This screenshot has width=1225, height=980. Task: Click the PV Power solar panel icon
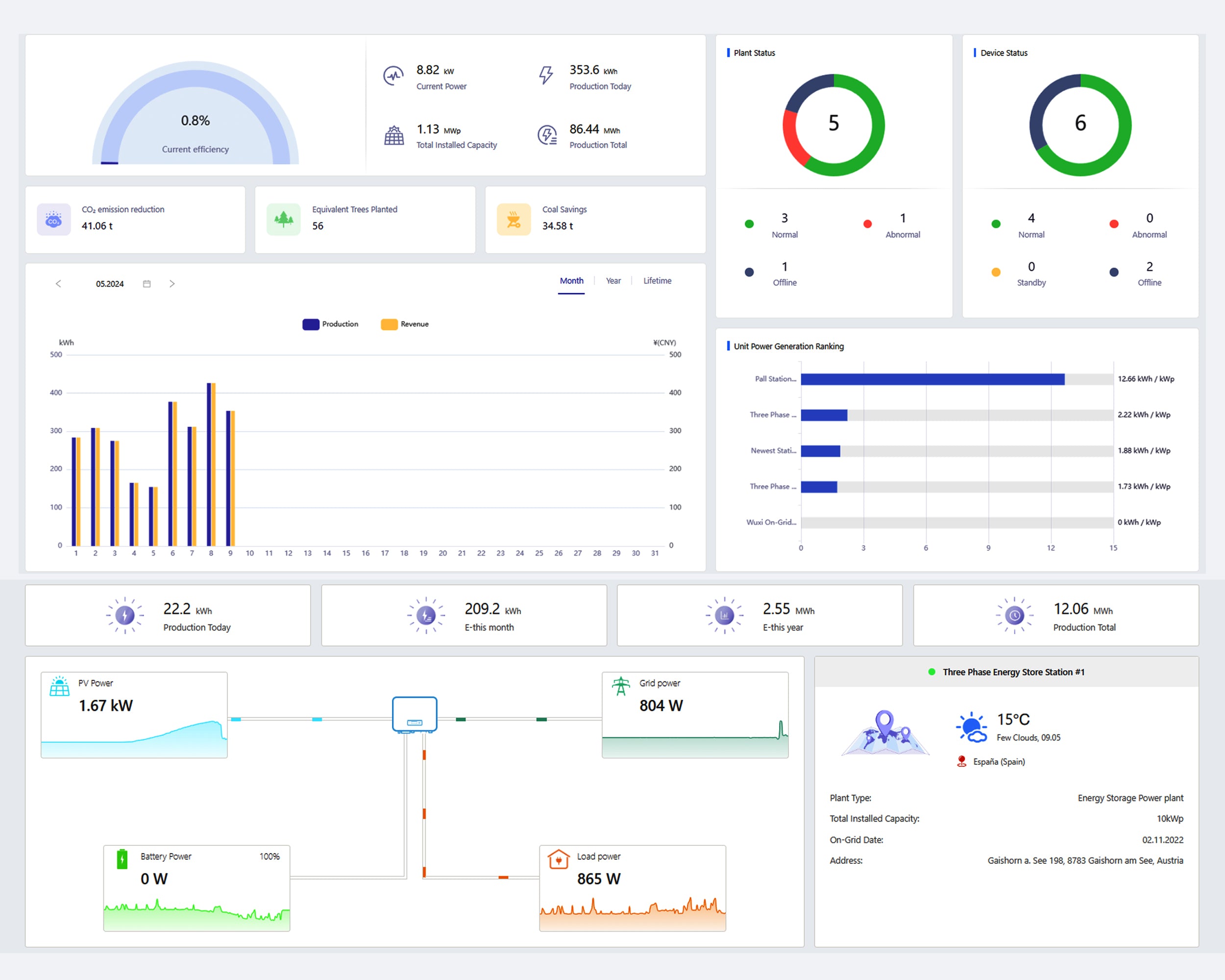[60, 686]
